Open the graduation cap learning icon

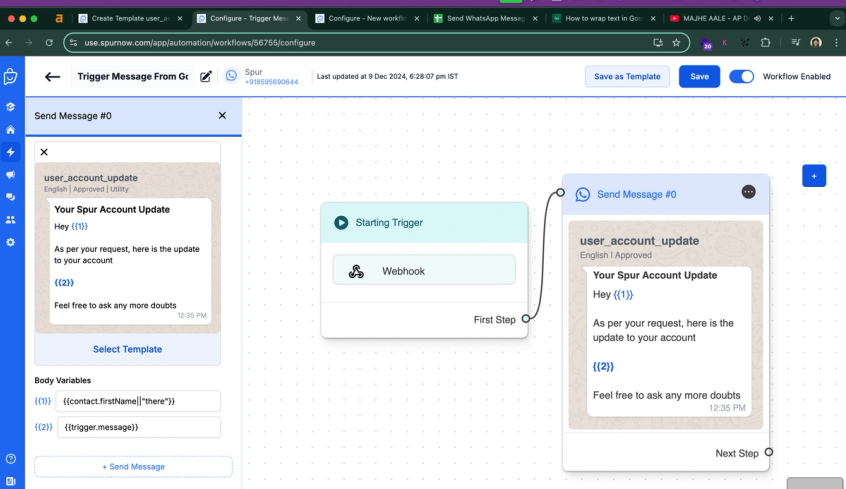(x=10, y=107)
